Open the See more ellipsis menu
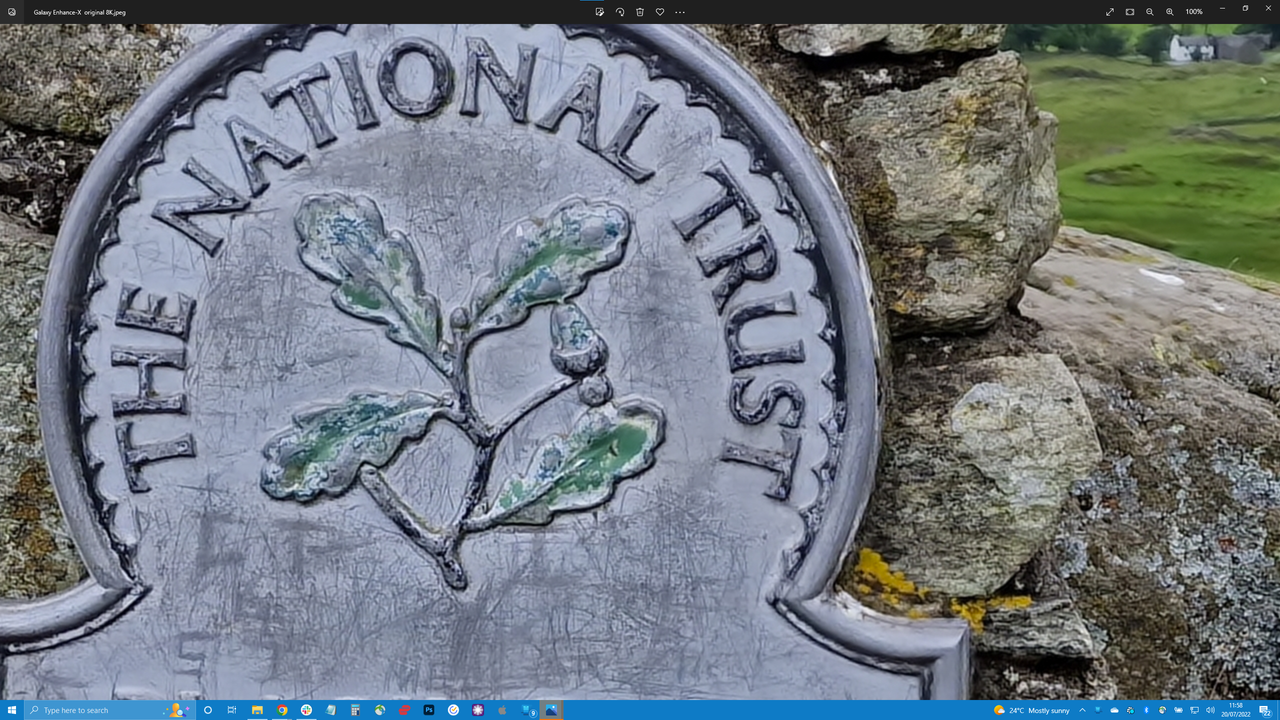This screenshot has height=720, width=1280. click(x=680, y=12)
